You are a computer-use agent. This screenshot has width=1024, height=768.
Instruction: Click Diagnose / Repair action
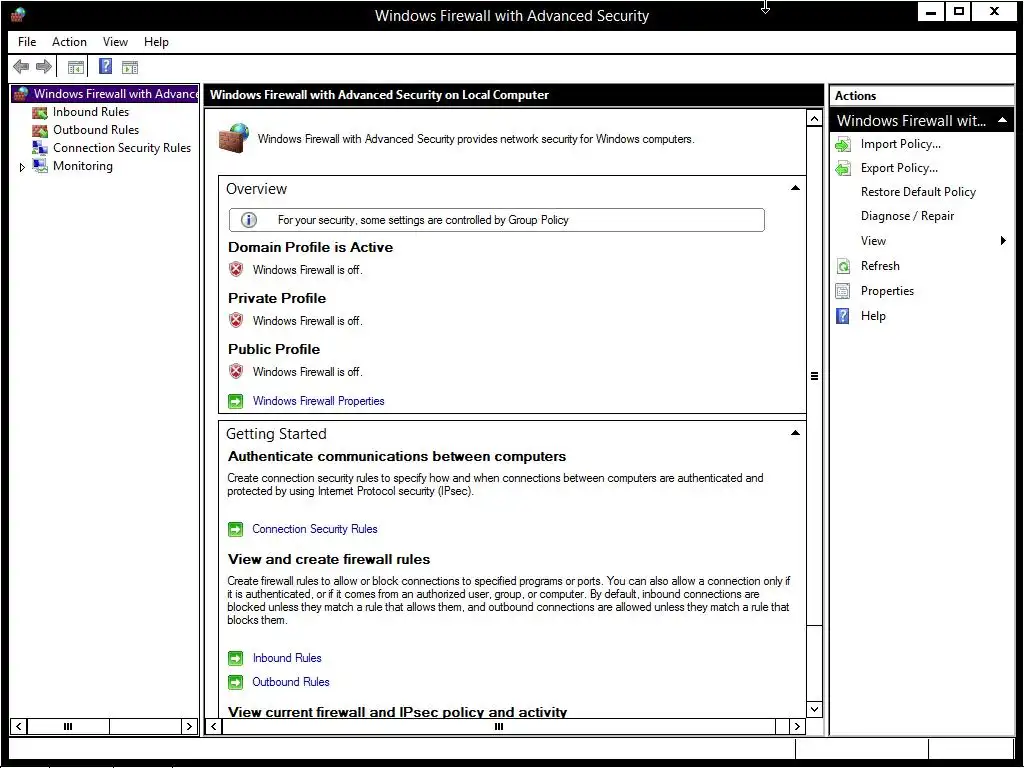click(x=907, y=216)
